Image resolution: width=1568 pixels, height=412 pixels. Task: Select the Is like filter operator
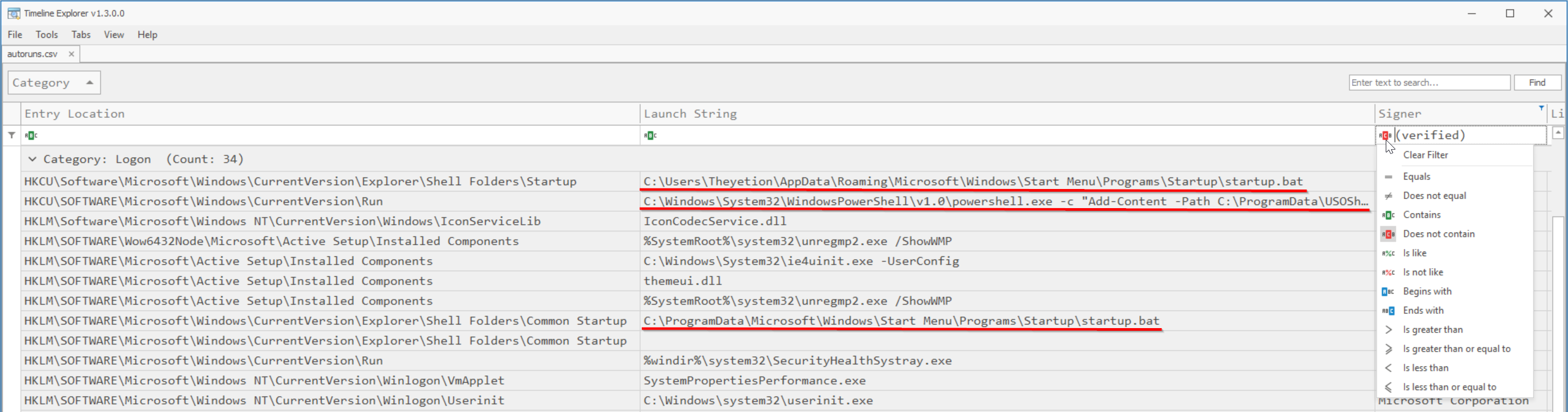(x=1414, y=253)
